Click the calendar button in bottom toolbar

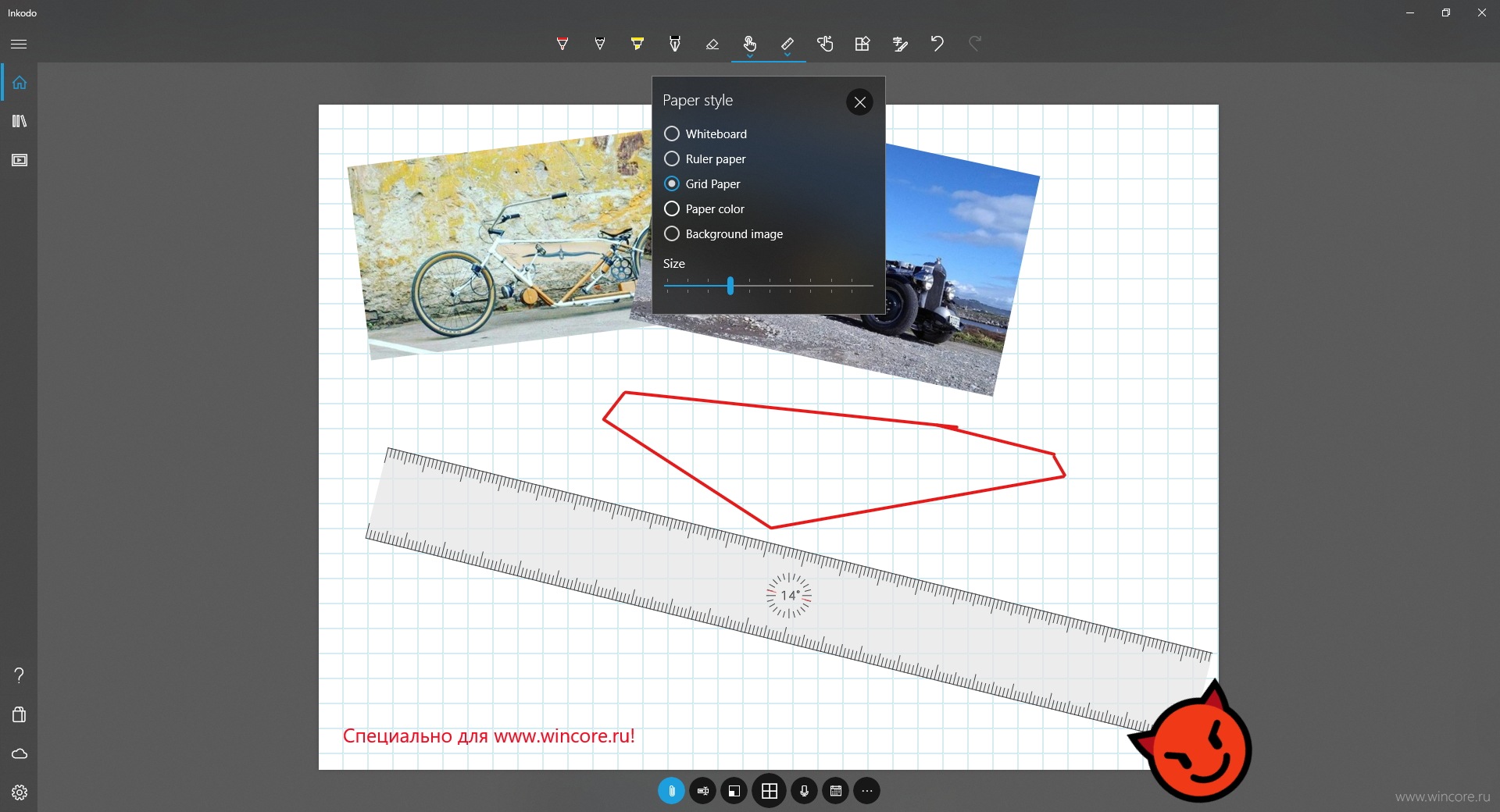tap(835, 791)
